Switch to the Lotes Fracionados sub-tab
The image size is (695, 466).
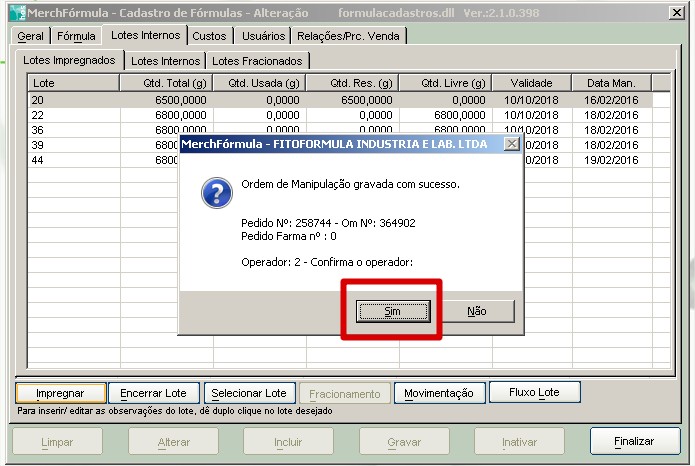257,61
